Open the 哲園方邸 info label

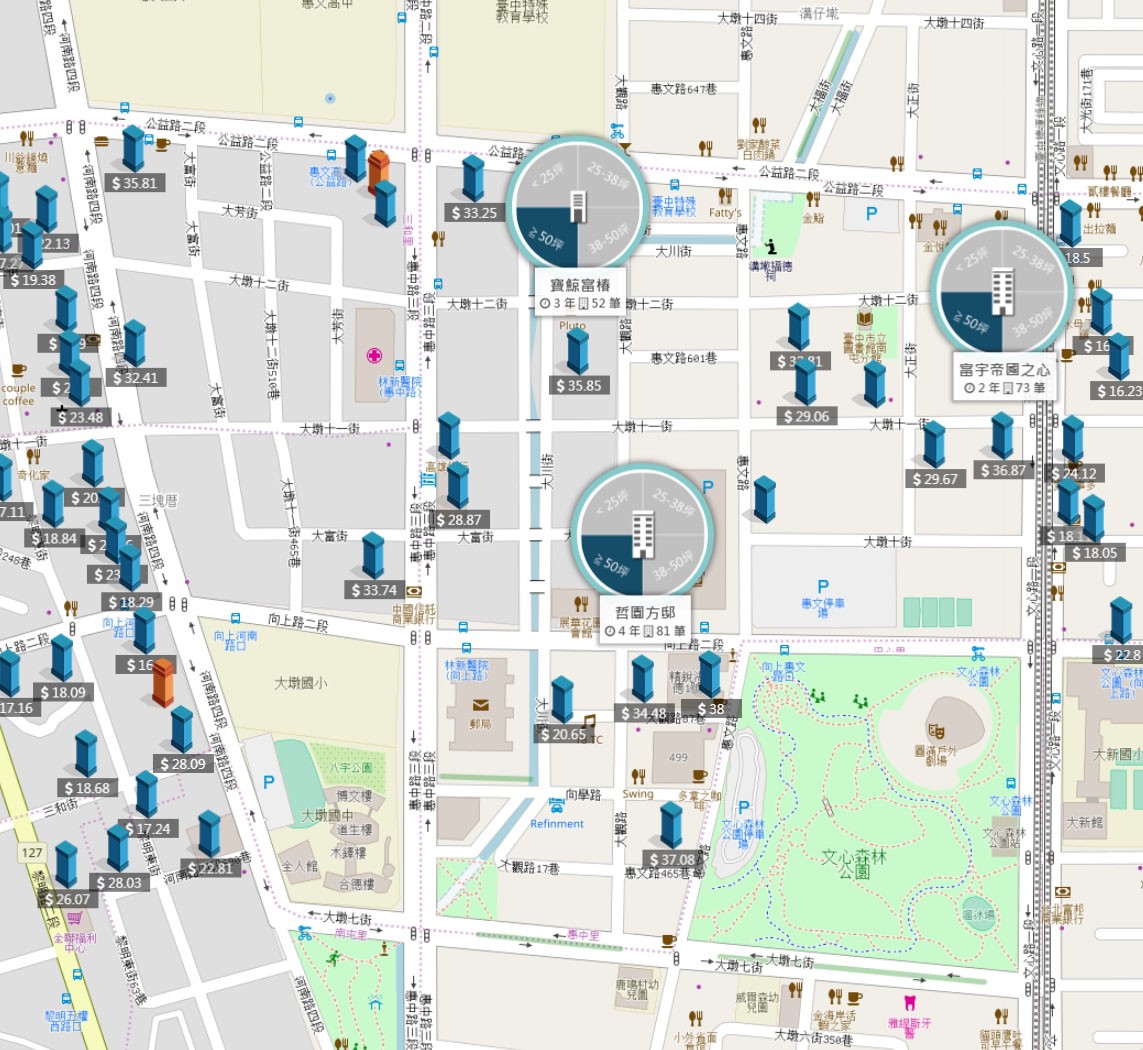pos(645,621)
